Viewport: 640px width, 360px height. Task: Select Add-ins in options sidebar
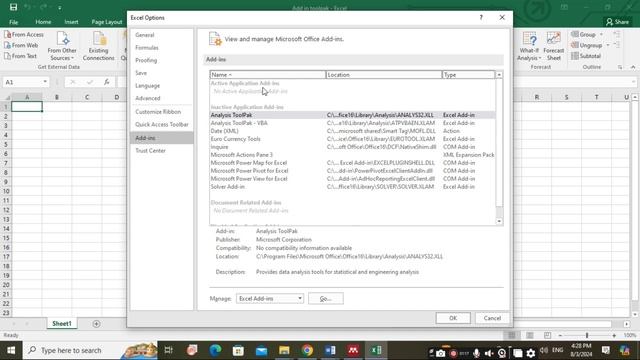tap(162, 138)
